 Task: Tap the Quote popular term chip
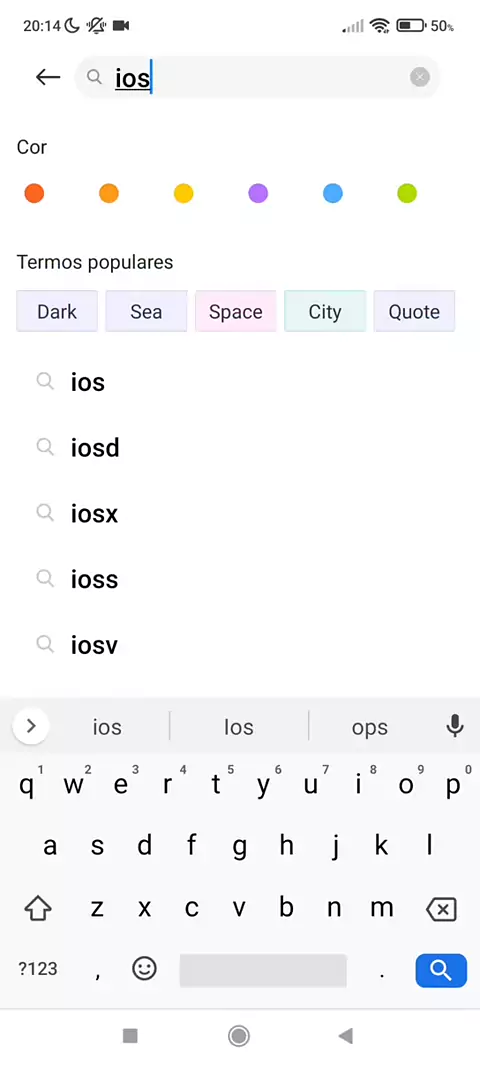click(x=414, y=311)
